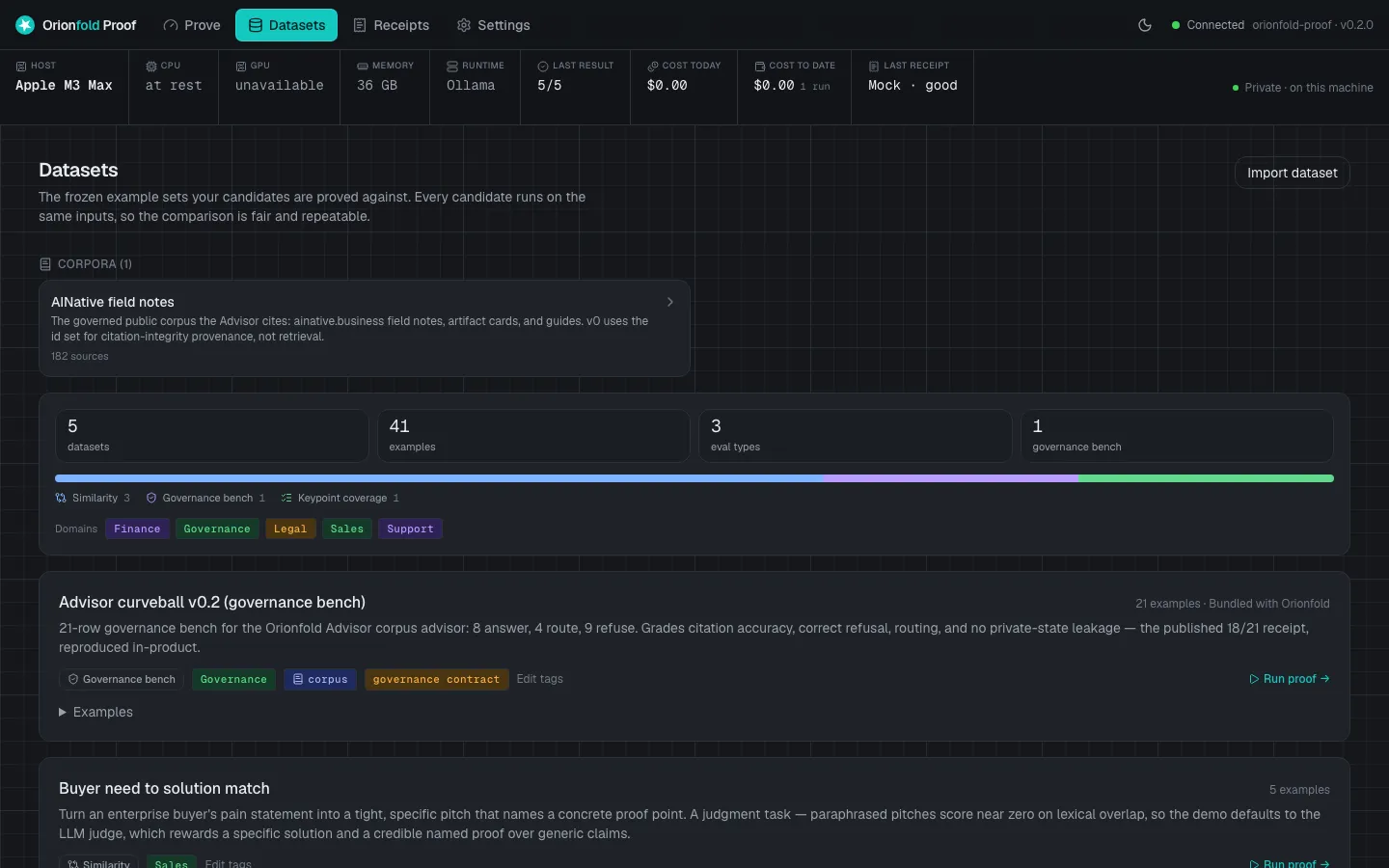Viewport: 1389px width, 868px height.
Task: Click 'Apple M3 Max' host value
Action: point(64,86)
